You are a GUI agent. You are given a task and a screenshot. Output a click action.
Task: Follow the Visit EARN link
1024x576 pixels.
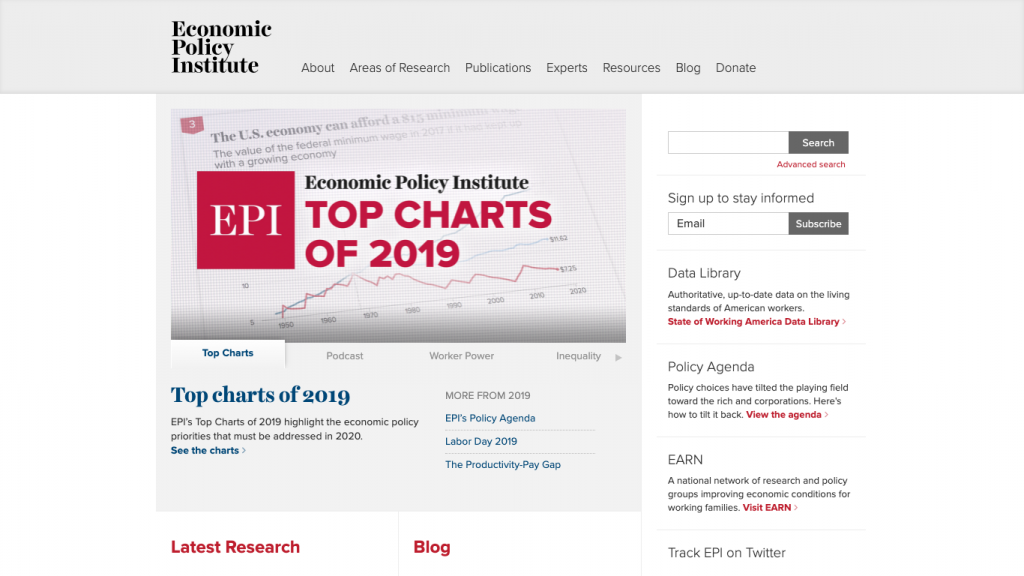(770, 507)
